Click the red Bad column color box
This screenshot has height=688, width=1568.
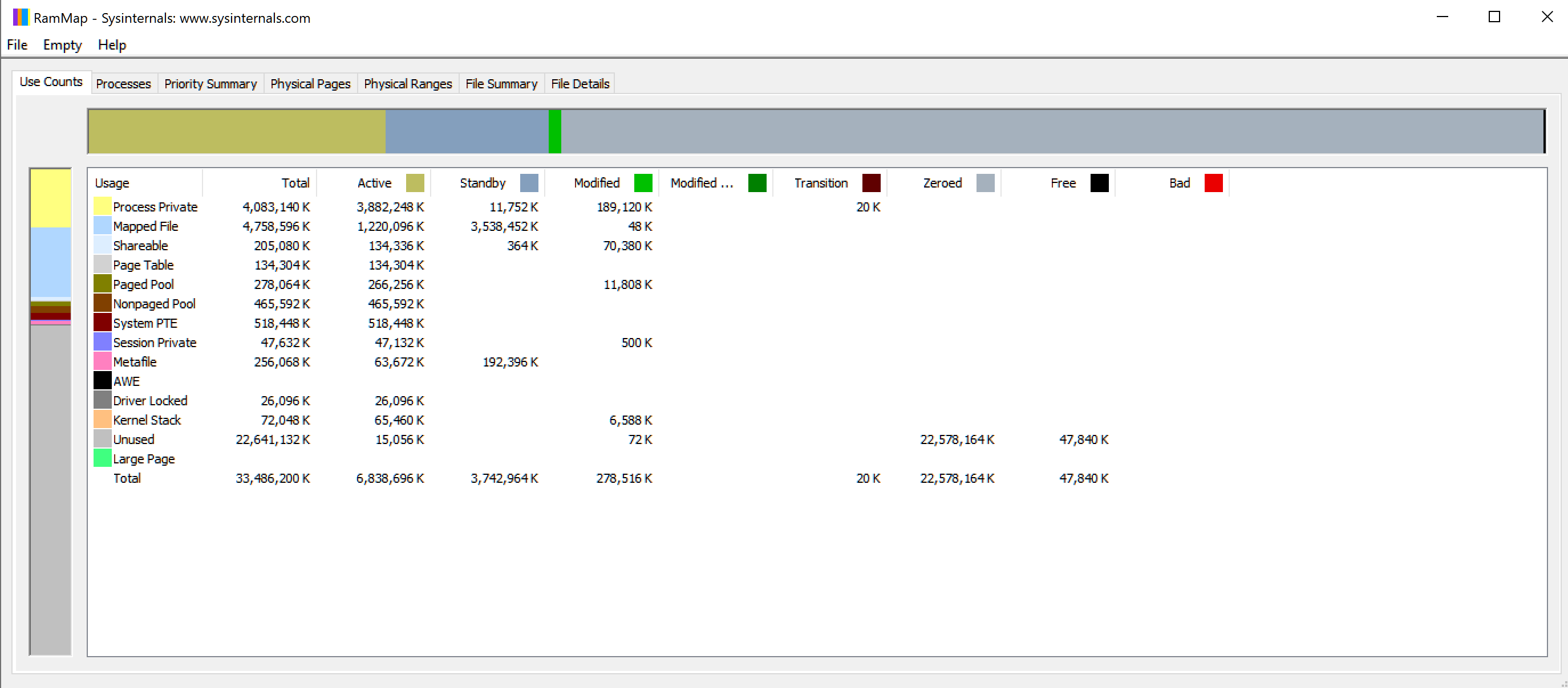point(1213,183)
